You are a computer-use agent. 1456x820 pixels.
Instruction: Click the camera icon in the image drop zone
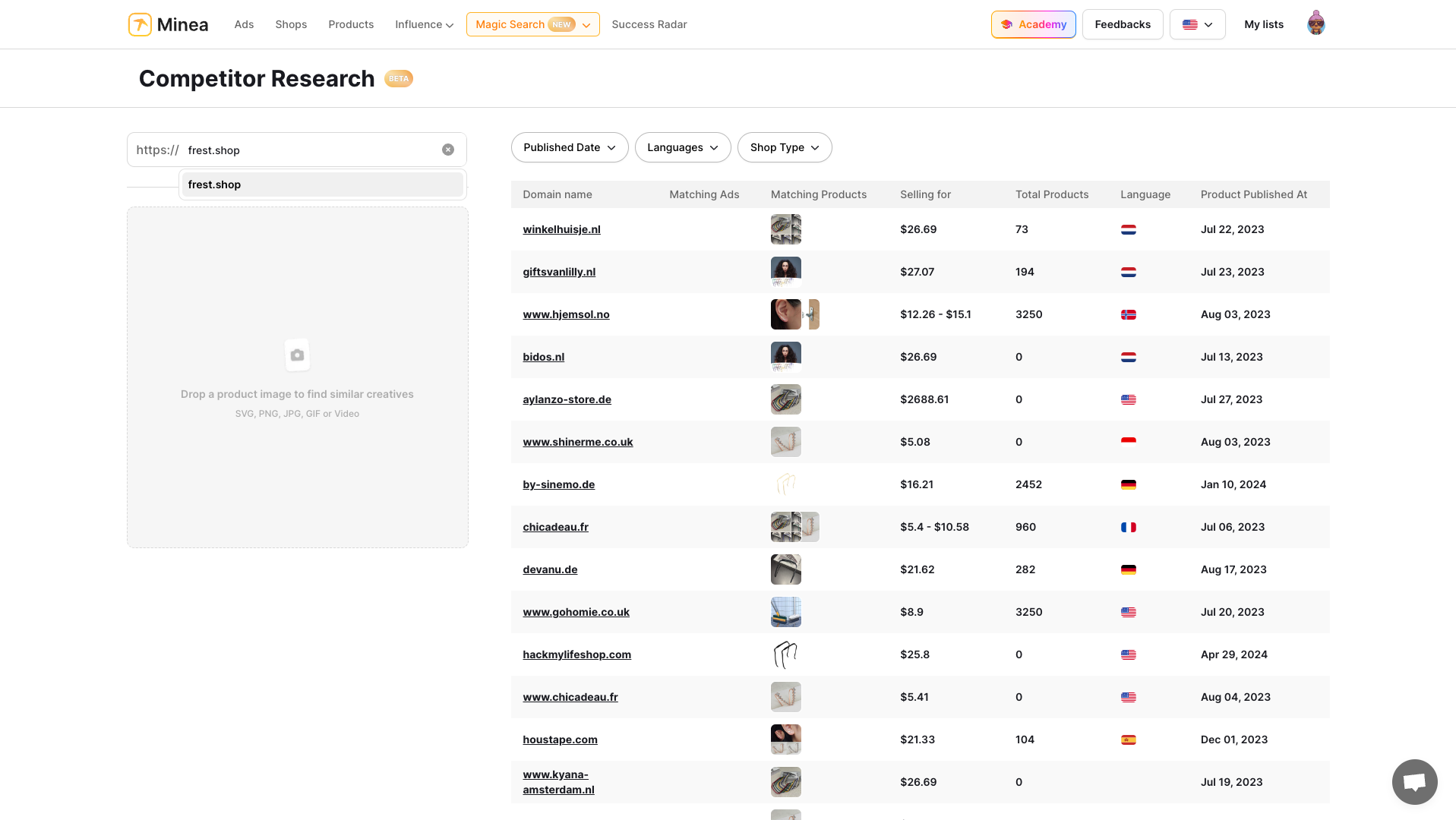(x=297, y=355)
